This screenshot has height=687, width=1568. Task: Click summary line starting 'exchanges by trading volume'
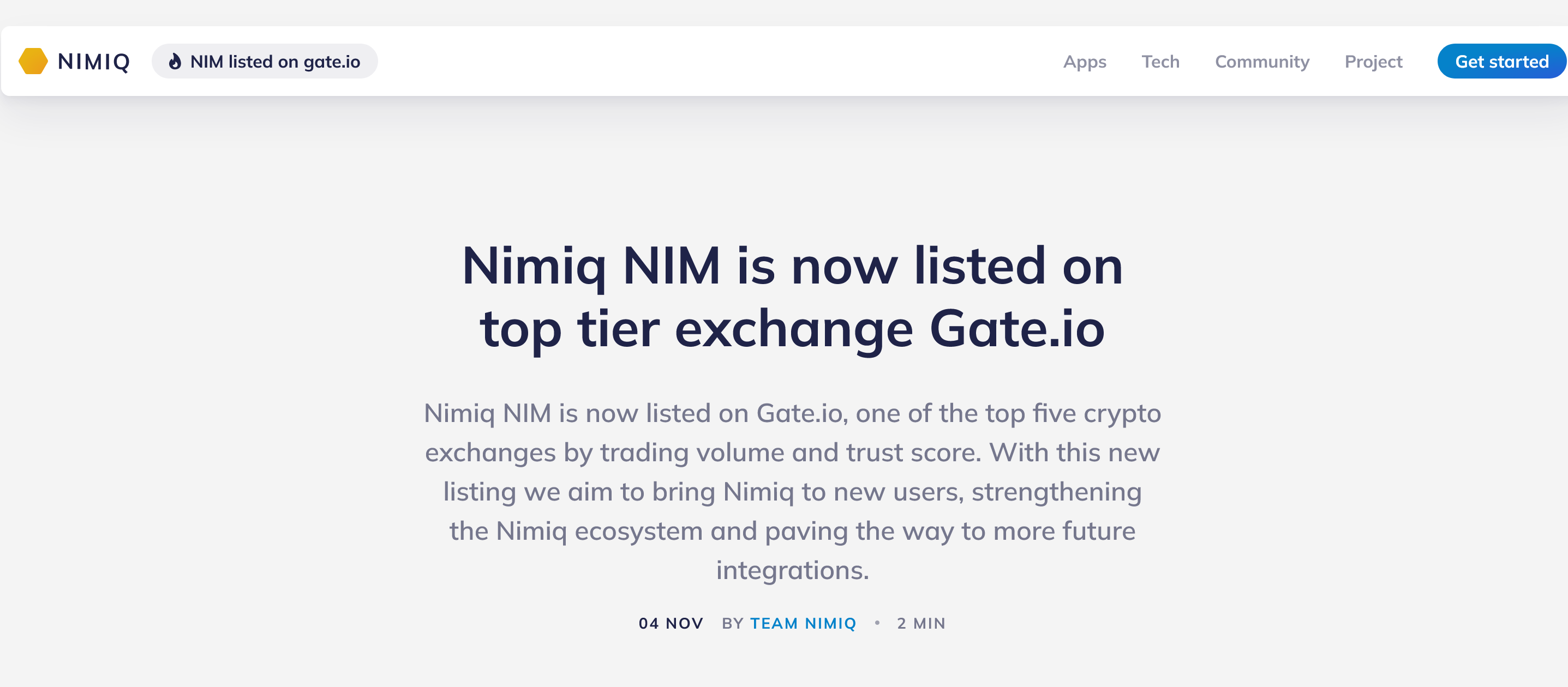pyautogui.click(x=792, y=453)
